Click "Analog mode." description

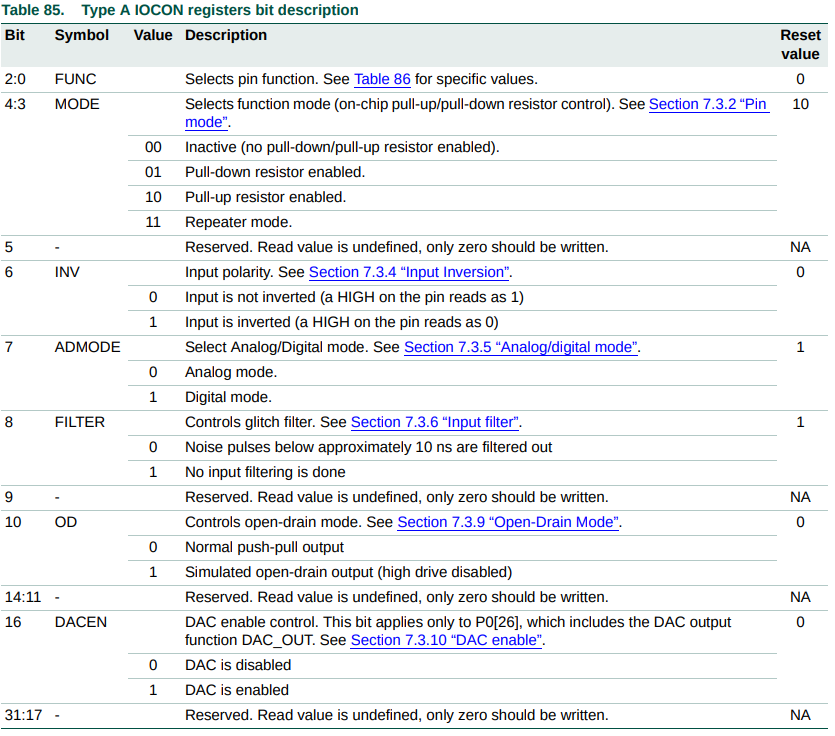tap(231, 373)
